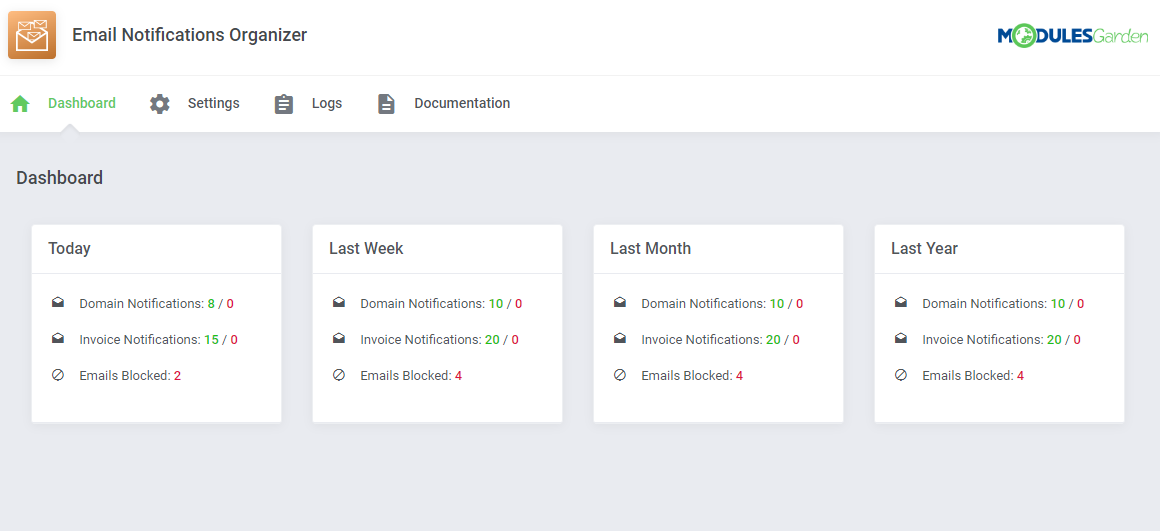Select the Last Week card header

438,249
